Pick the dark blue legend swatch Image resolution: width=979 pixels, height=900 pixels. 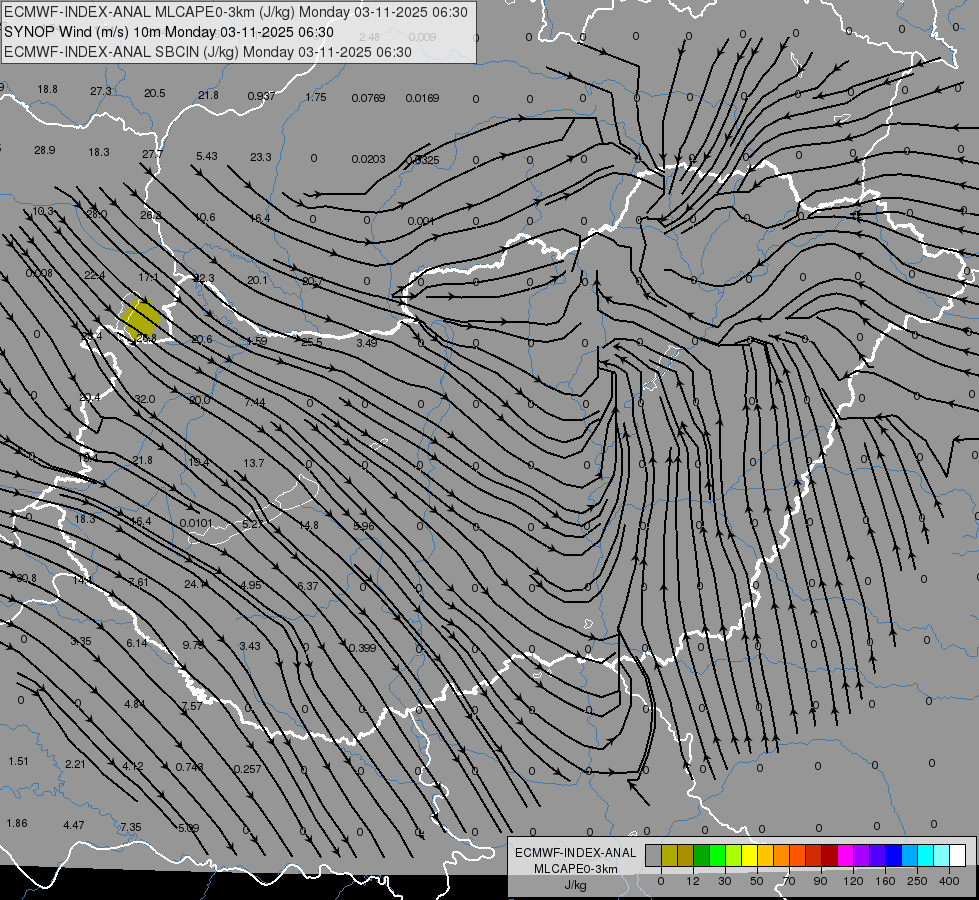coord(893,855)
